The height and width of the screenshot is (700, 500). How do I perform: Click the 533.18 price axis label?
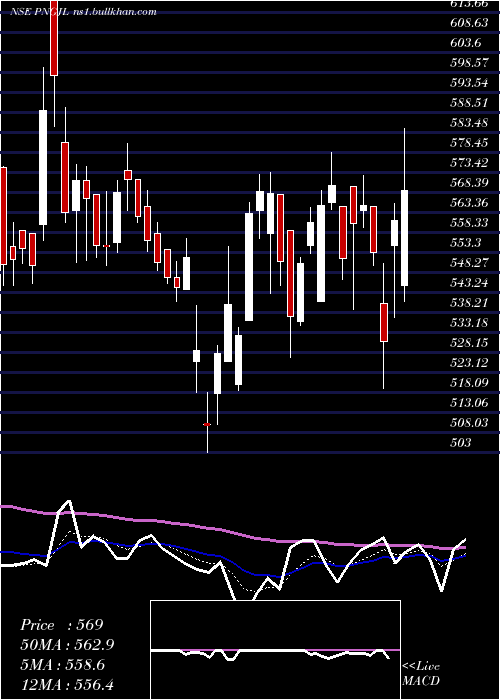coord(469,322)
